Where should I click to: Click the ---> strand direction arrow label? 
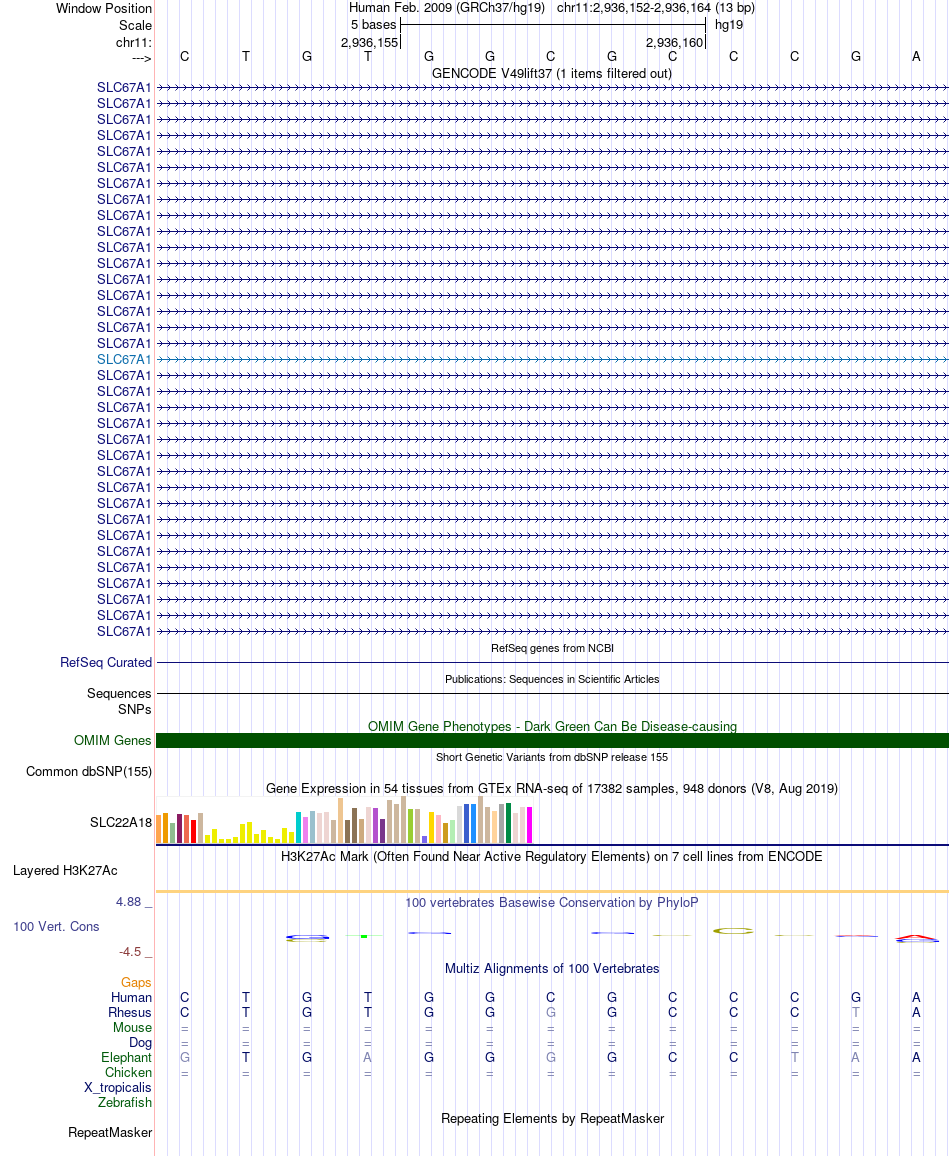[x=142, y=58]
